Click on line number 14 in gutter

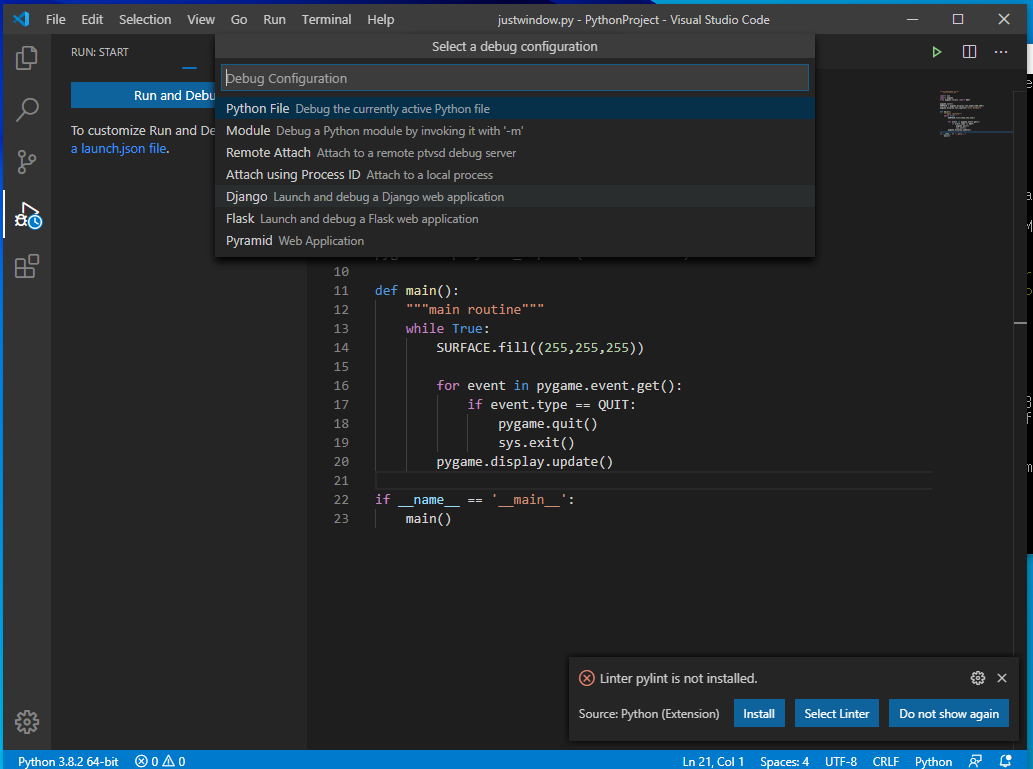[x=341, y=347]
